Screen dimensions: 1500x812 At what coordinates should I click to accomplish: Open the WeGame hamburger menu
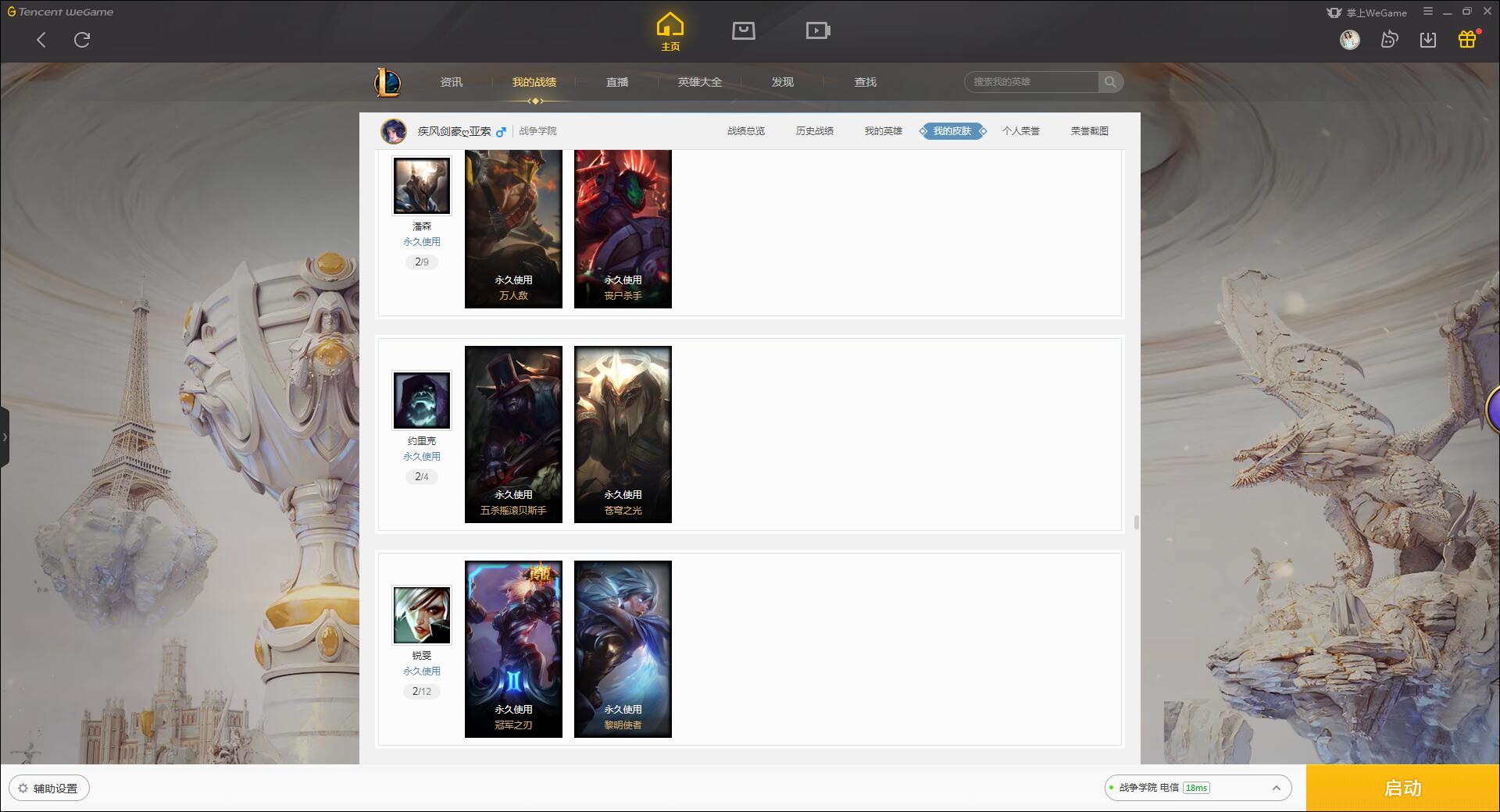pyautogui.click(x=1428, y=12)
